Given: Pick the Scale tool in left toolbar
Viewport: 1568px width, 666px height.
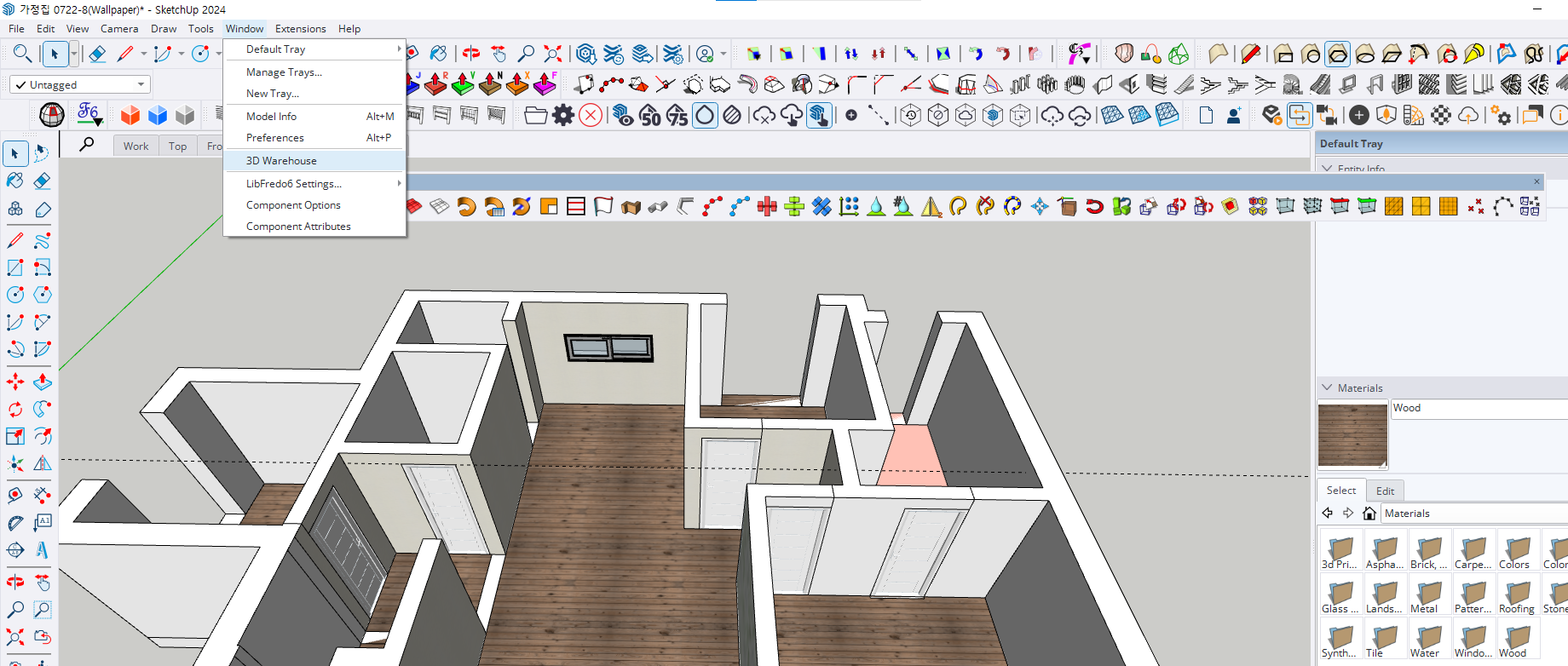Looking at the screenshot, I should click(15, 436).
